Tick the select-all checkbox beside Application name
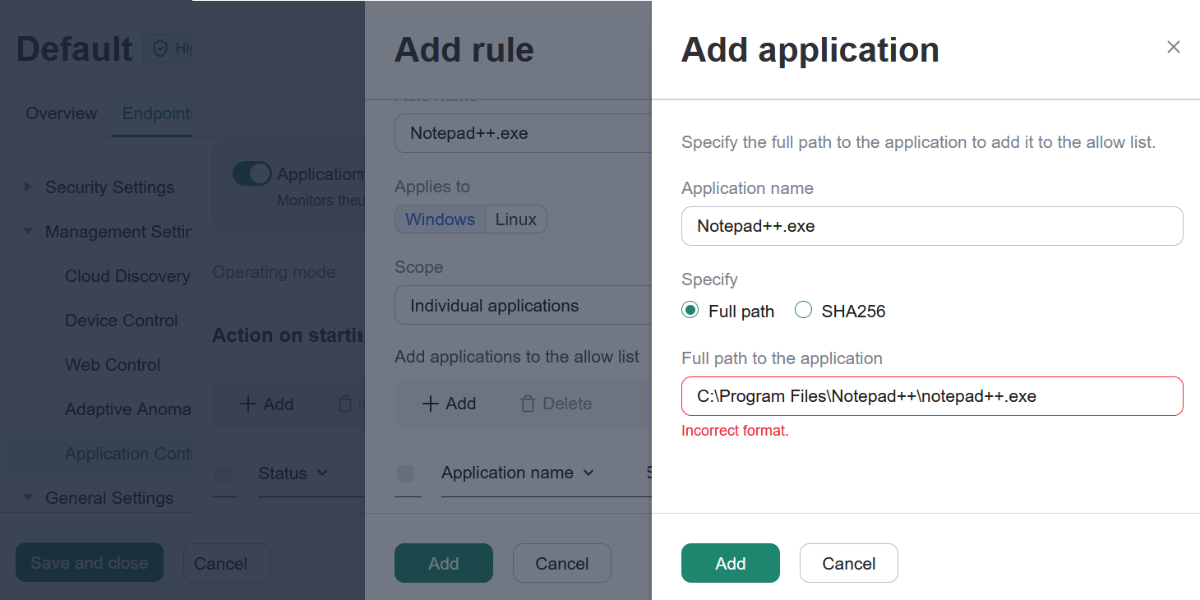Image resolution: width=1200 pixels, height=600 pixels. (406, 473)
